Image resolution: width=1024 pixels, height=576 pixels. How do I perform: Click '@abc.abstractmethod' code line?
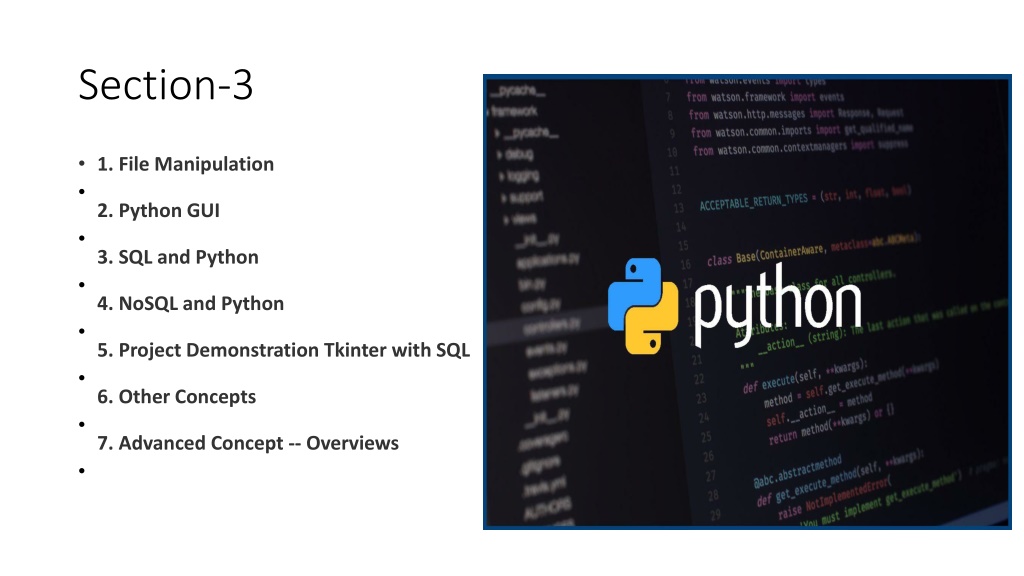tap(797, 473)
